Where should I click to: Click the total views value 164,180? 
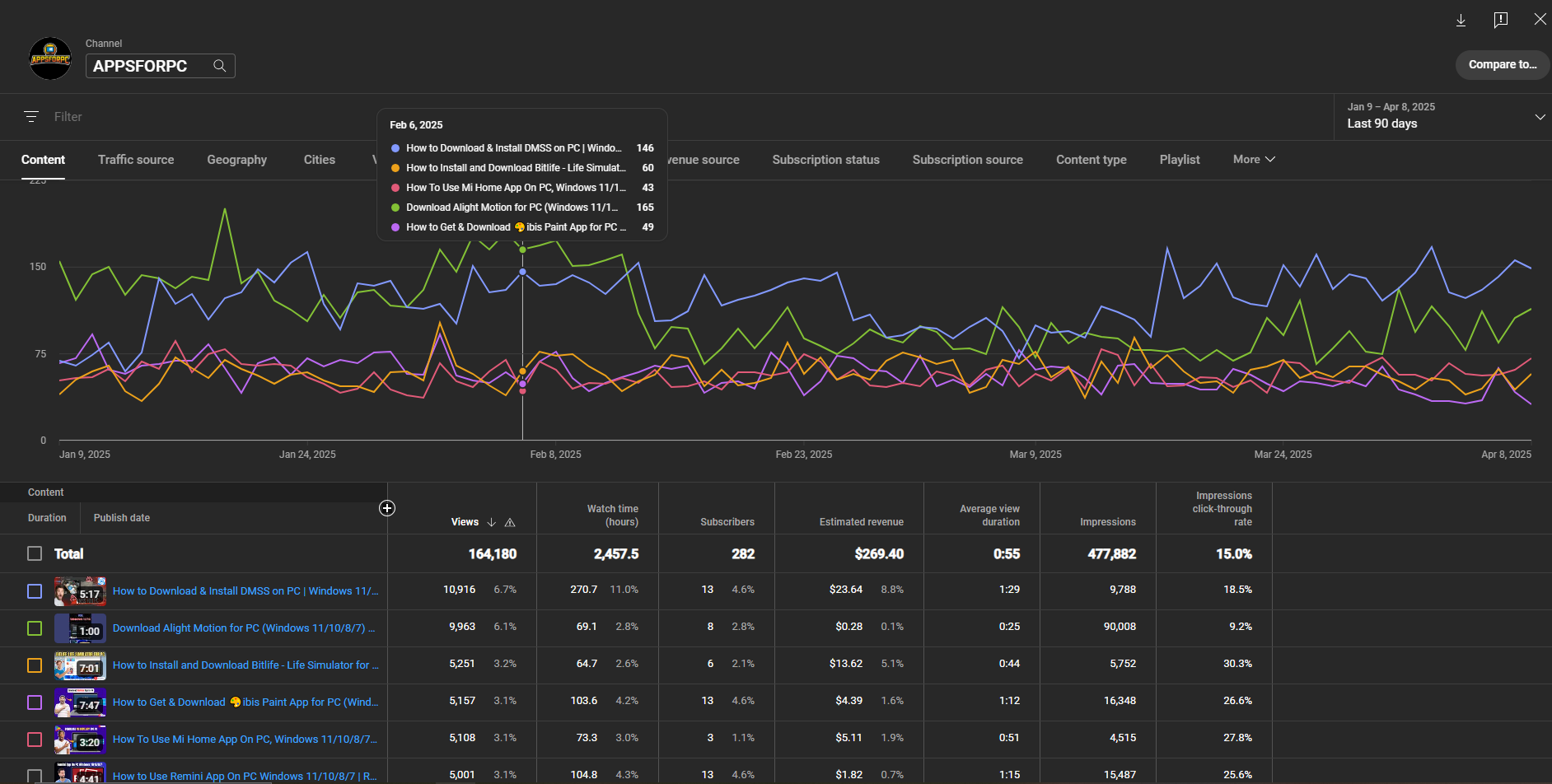coord(492,554)
